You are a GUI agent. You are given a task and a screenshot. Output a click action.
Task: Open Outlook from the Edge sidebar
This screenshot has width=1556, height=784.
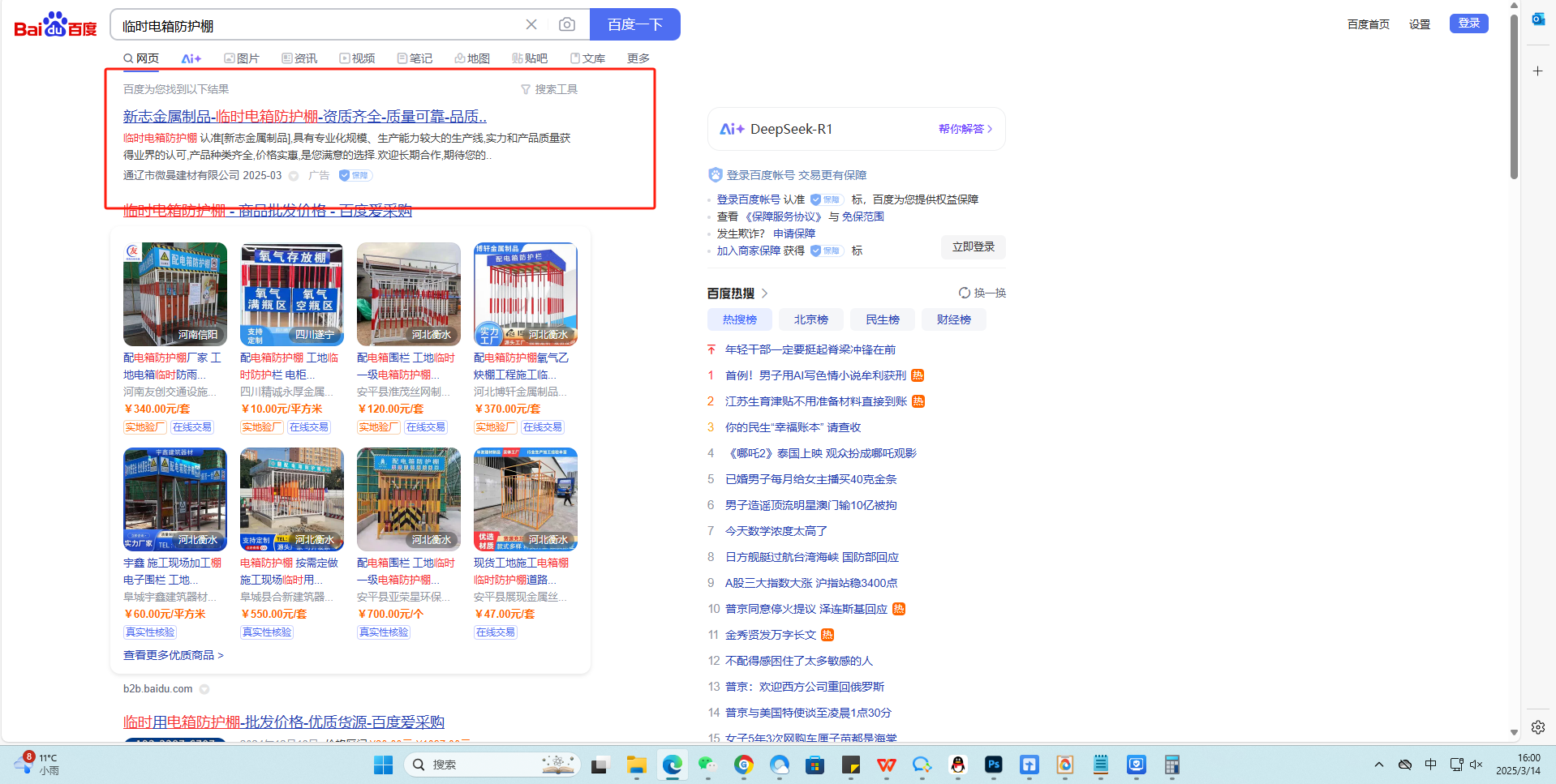1537,19
